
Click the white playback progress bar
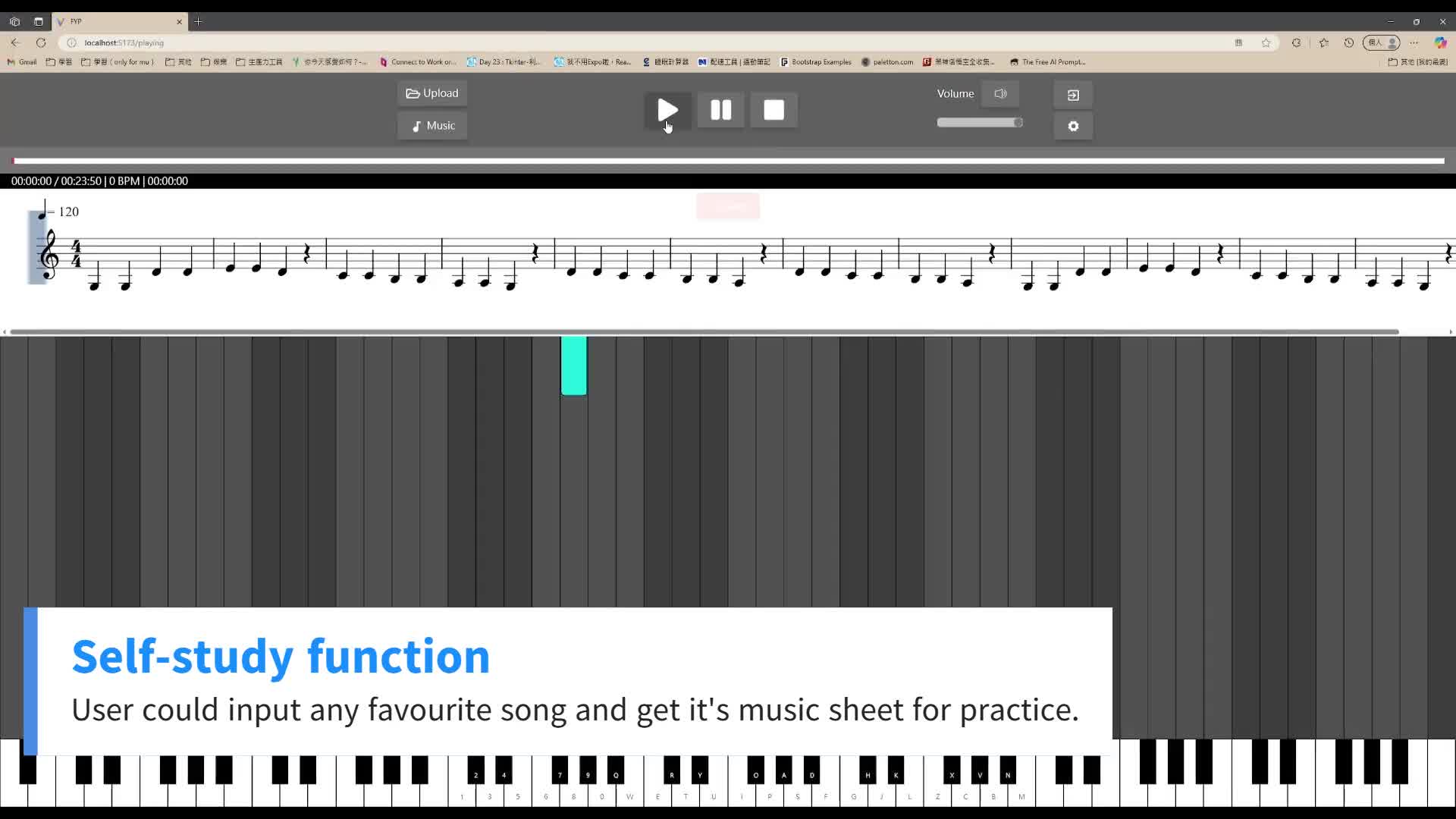(728, 161)
